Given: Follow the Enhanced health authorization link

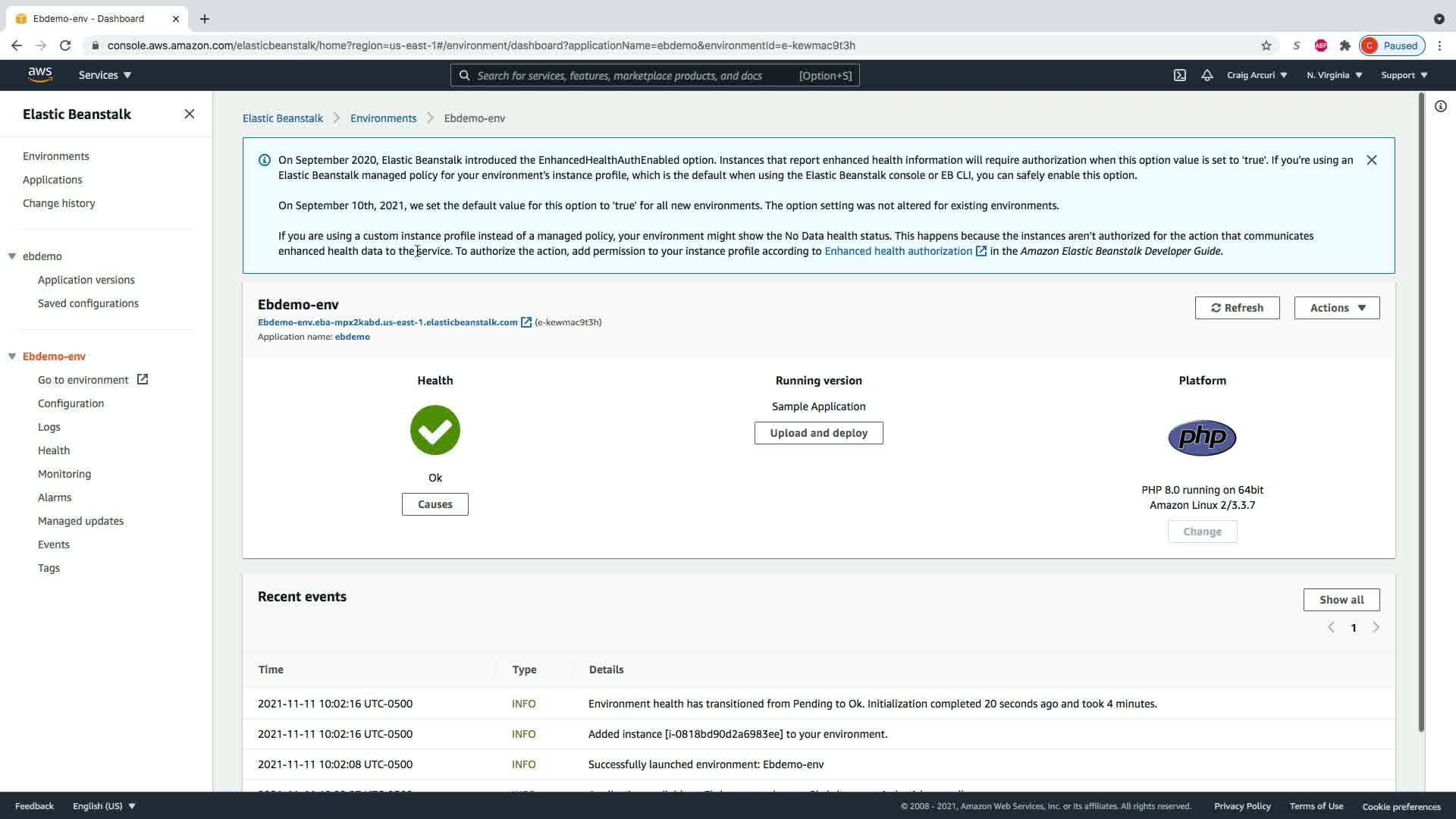Looking at the screenshot, I should click(x=898, y=251).
